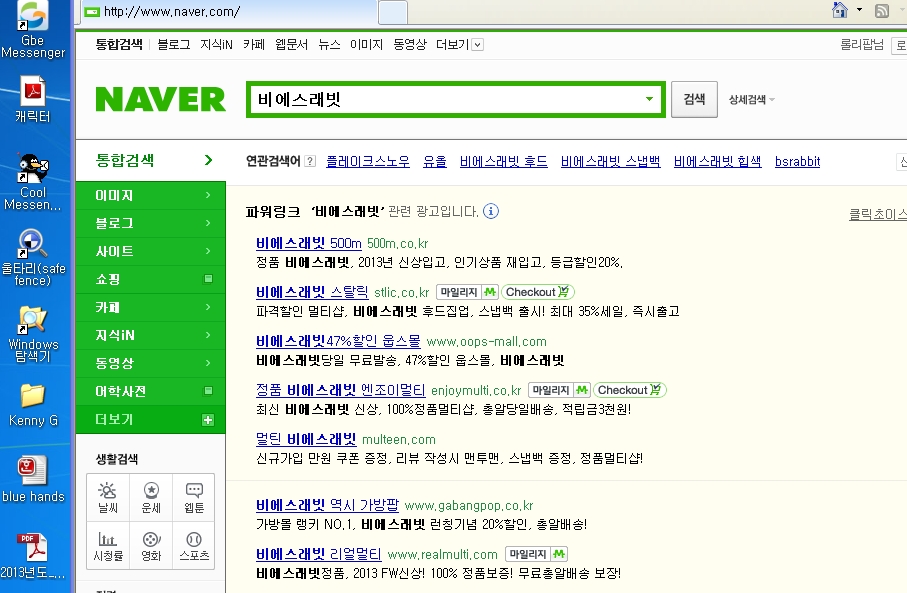Click the Naver favicon in address bar
The image size is (907, 593).
tap(91, 12)
